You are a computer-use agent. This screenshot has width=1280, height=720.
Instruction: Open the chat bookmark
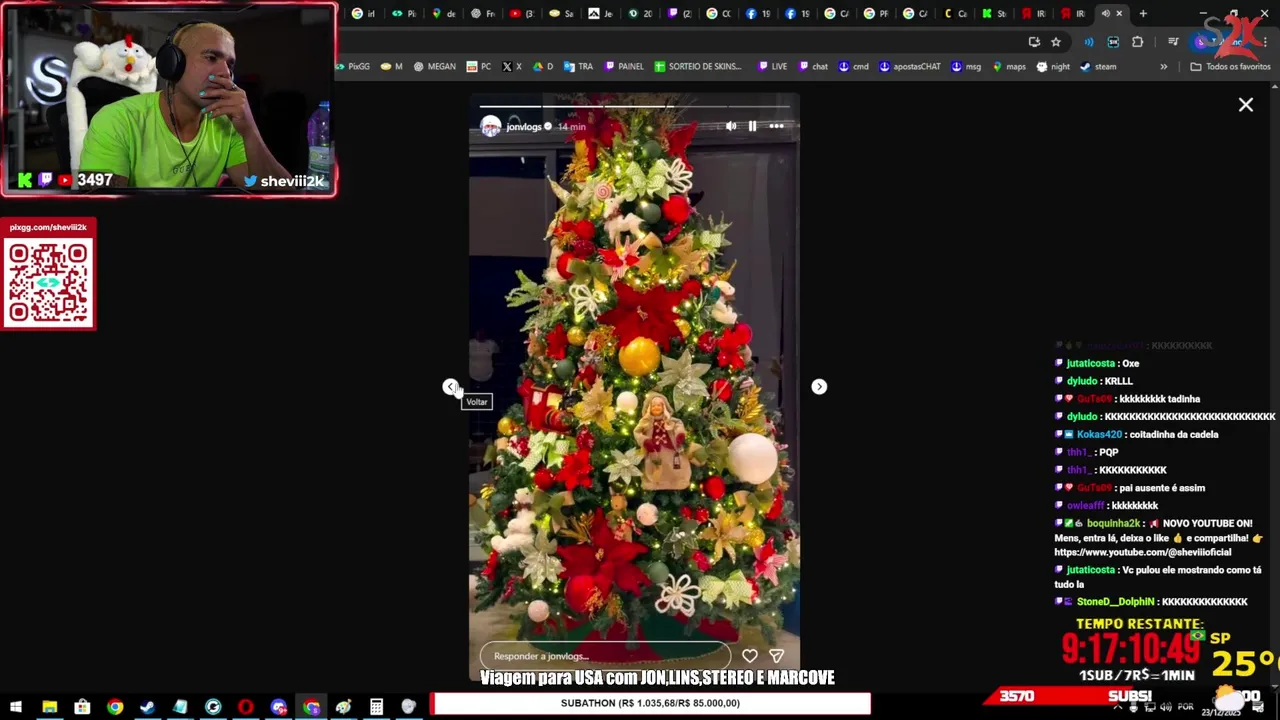(812, 67)
